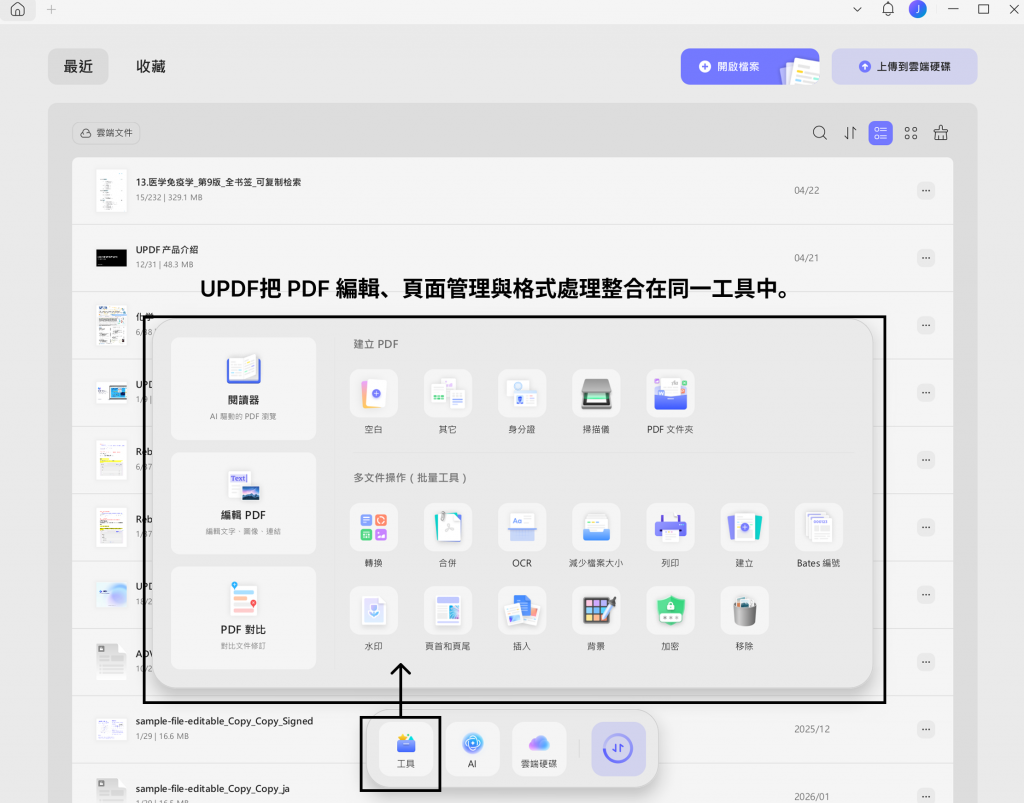The image size is (1024, 803).
Task: Open more options for 13.医学免疫学 file
Action: point(926,191)
